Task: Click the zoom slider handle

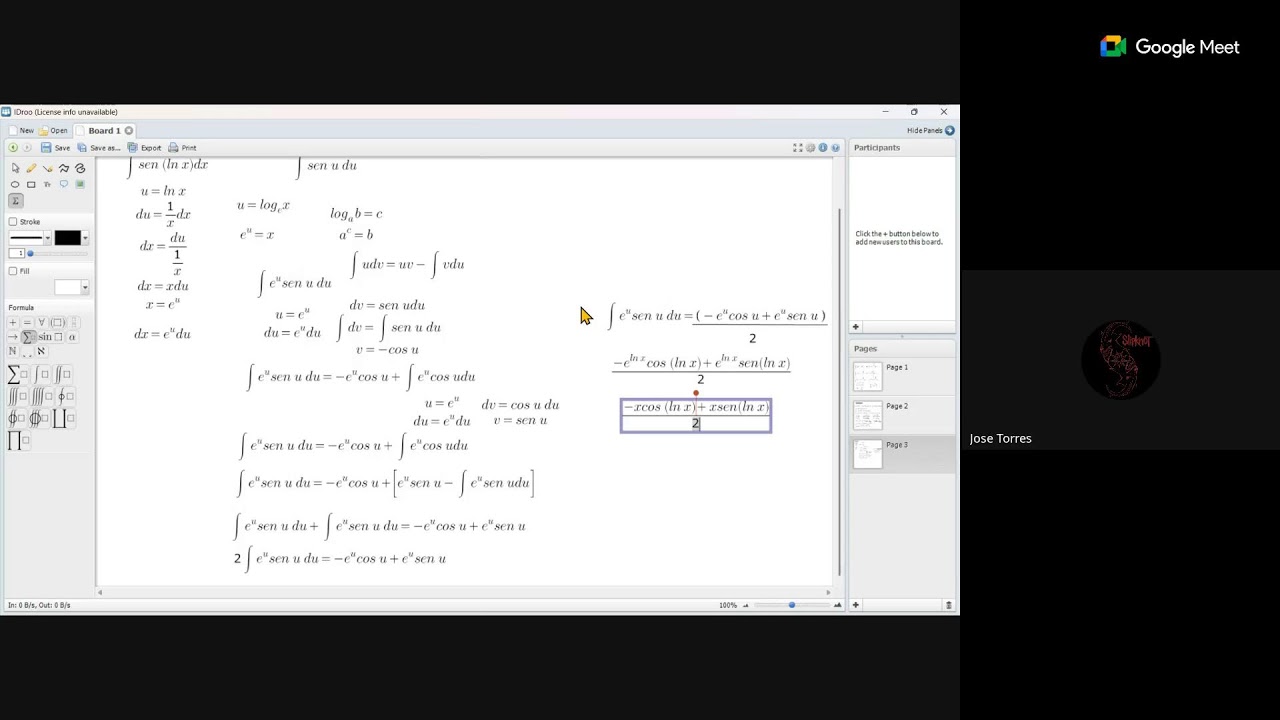Action: click(x=791, y=605)
